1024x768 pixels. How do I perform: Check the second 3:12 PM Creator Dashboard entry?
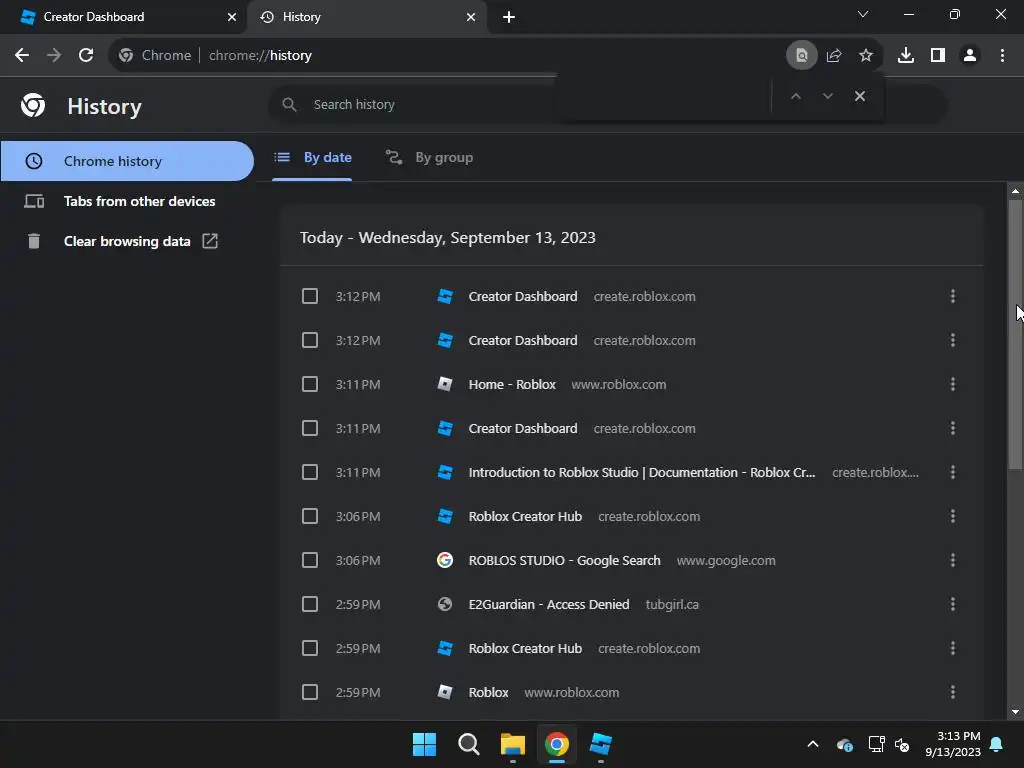pos(310,340)
